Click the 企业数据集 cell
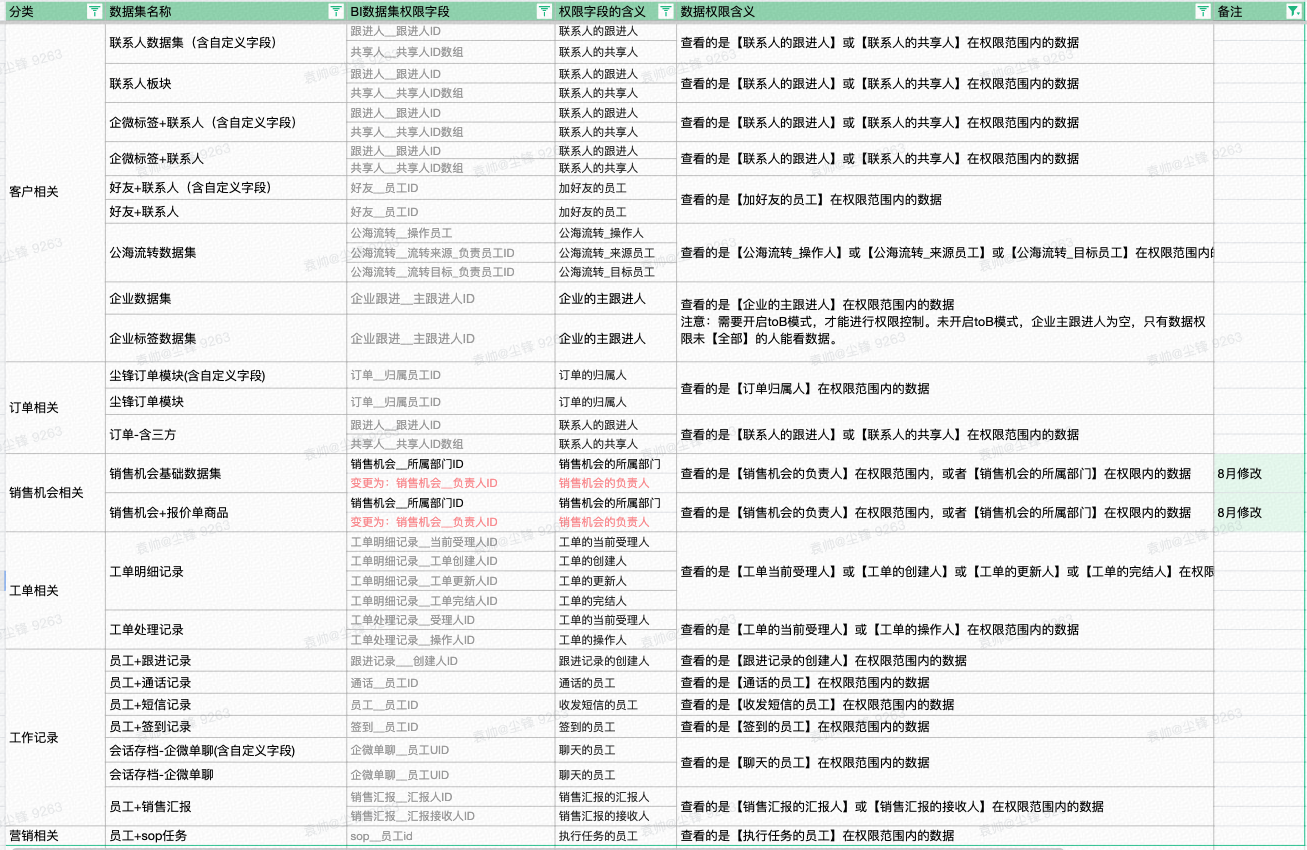 [226, 299]
